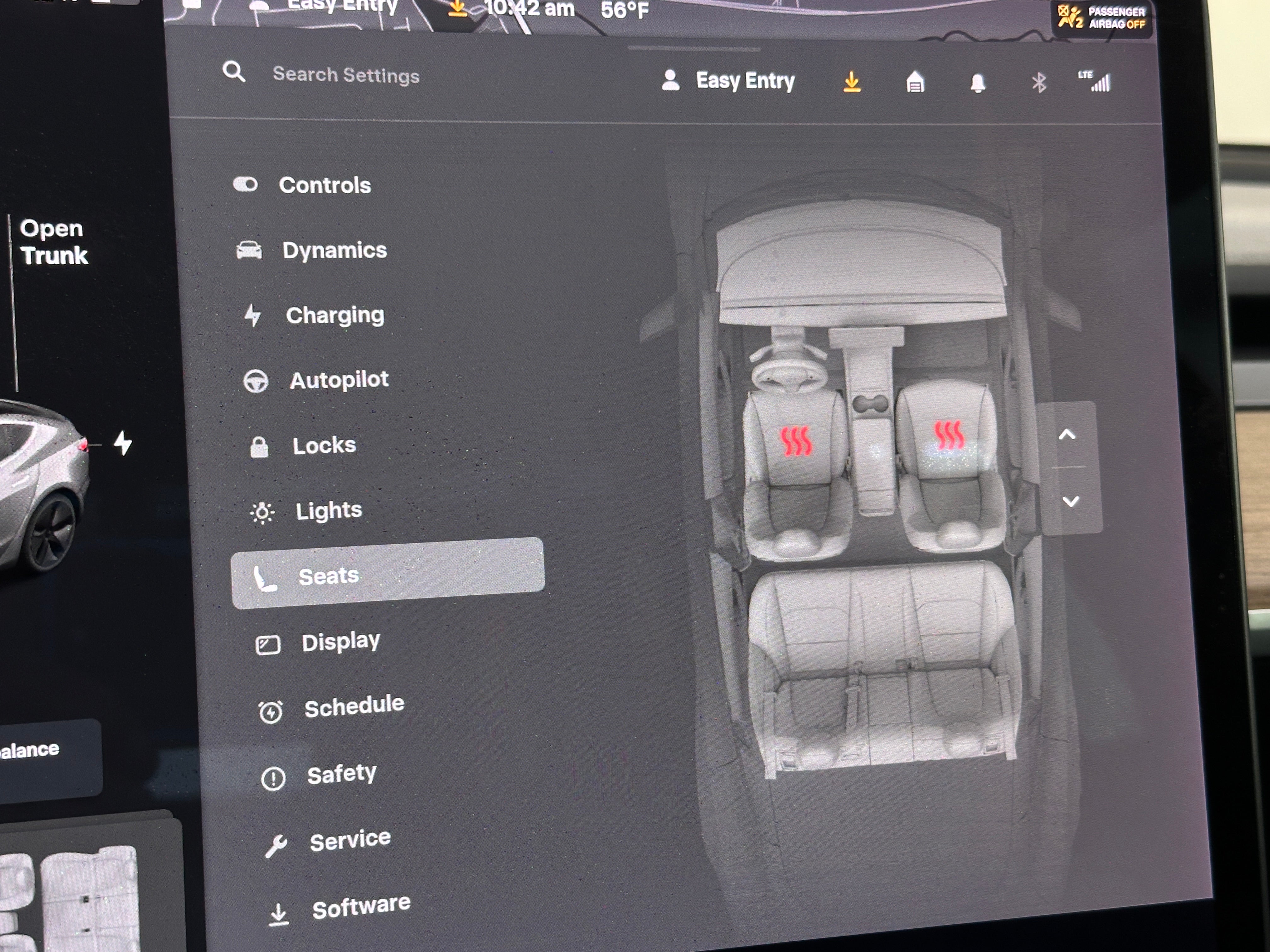Tap the Bluetooth icon

coord(1038,83)
